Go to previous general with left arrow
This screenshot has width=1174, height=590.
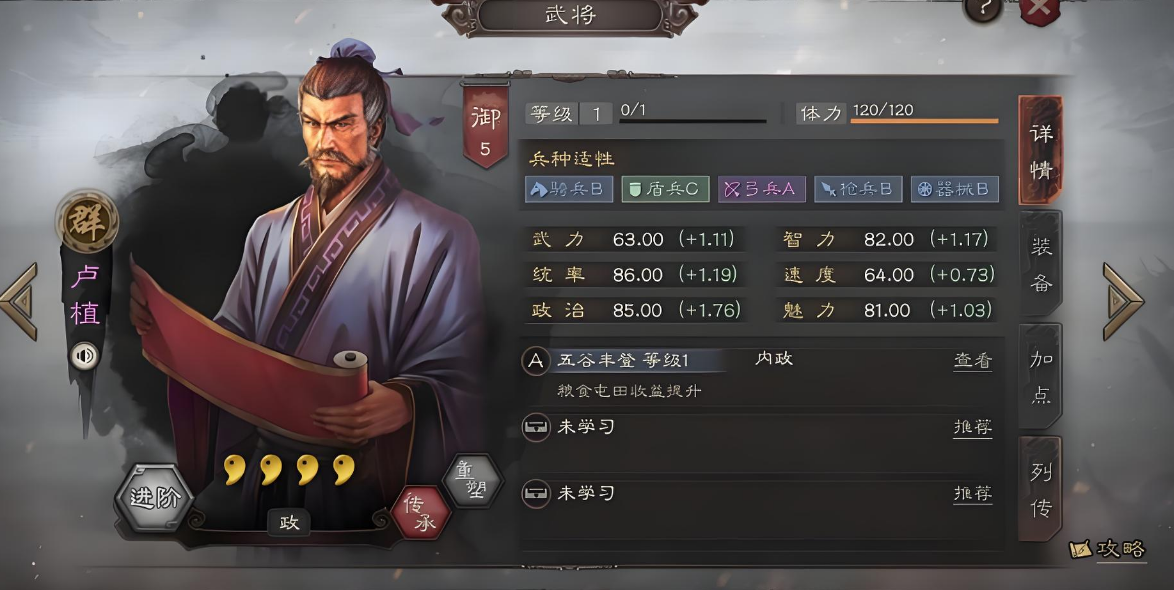tap(19, 301)
